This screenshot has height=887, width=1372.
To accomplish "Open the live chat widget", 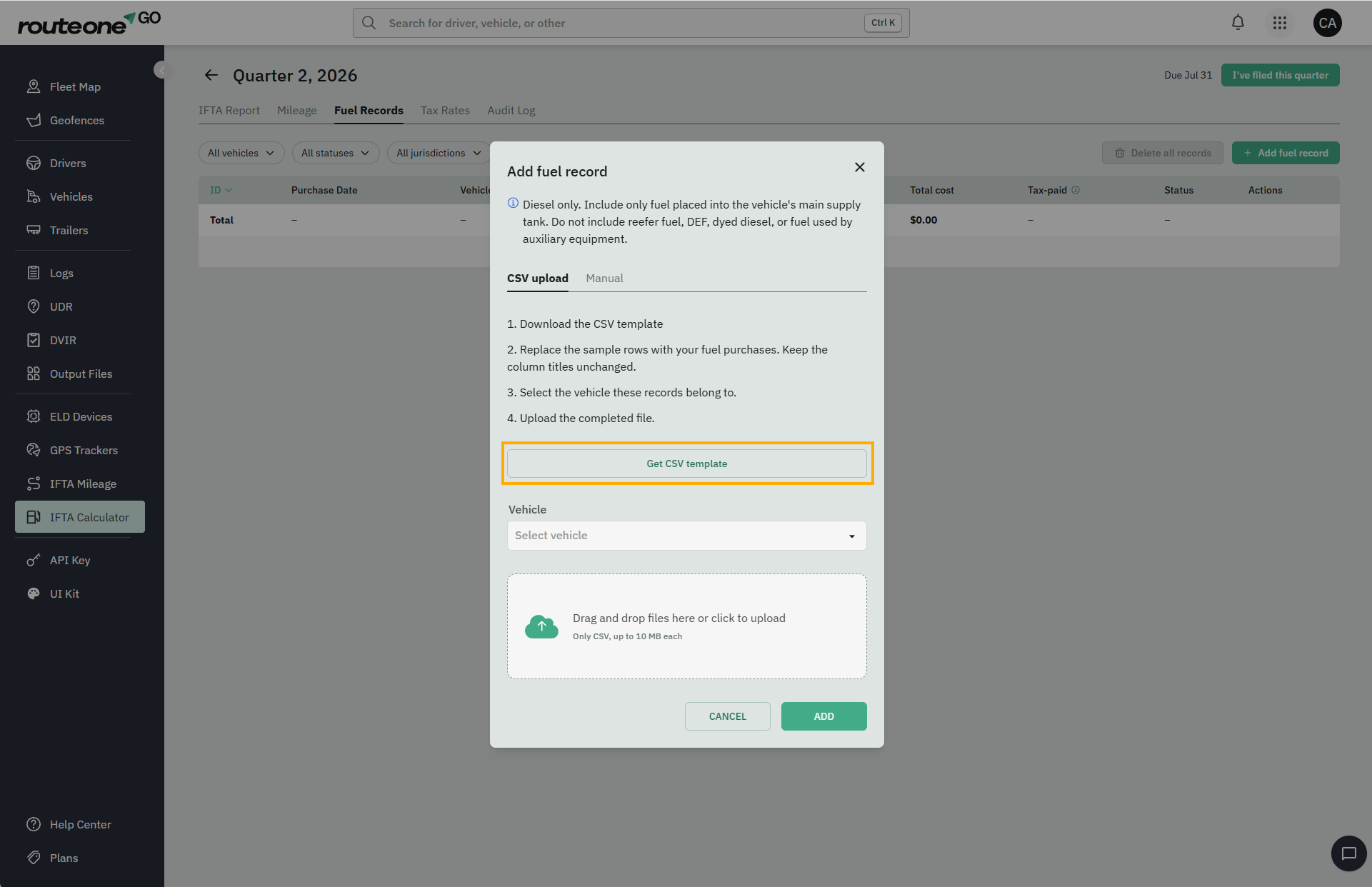I will pos(1348,853).
